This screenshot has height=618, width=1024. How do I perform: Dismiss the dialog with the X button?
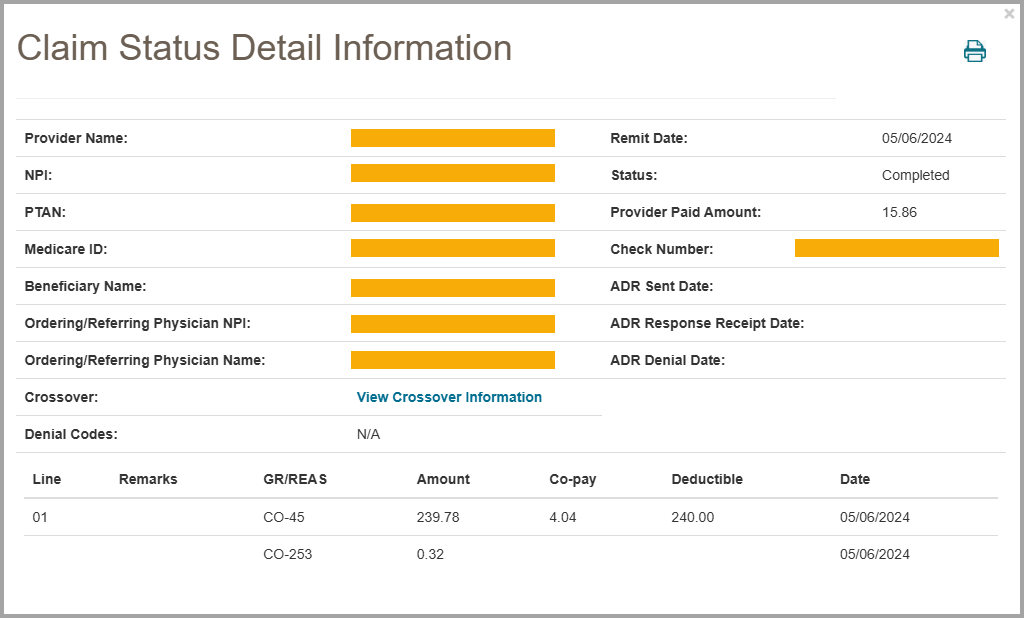coord(1009,13)
